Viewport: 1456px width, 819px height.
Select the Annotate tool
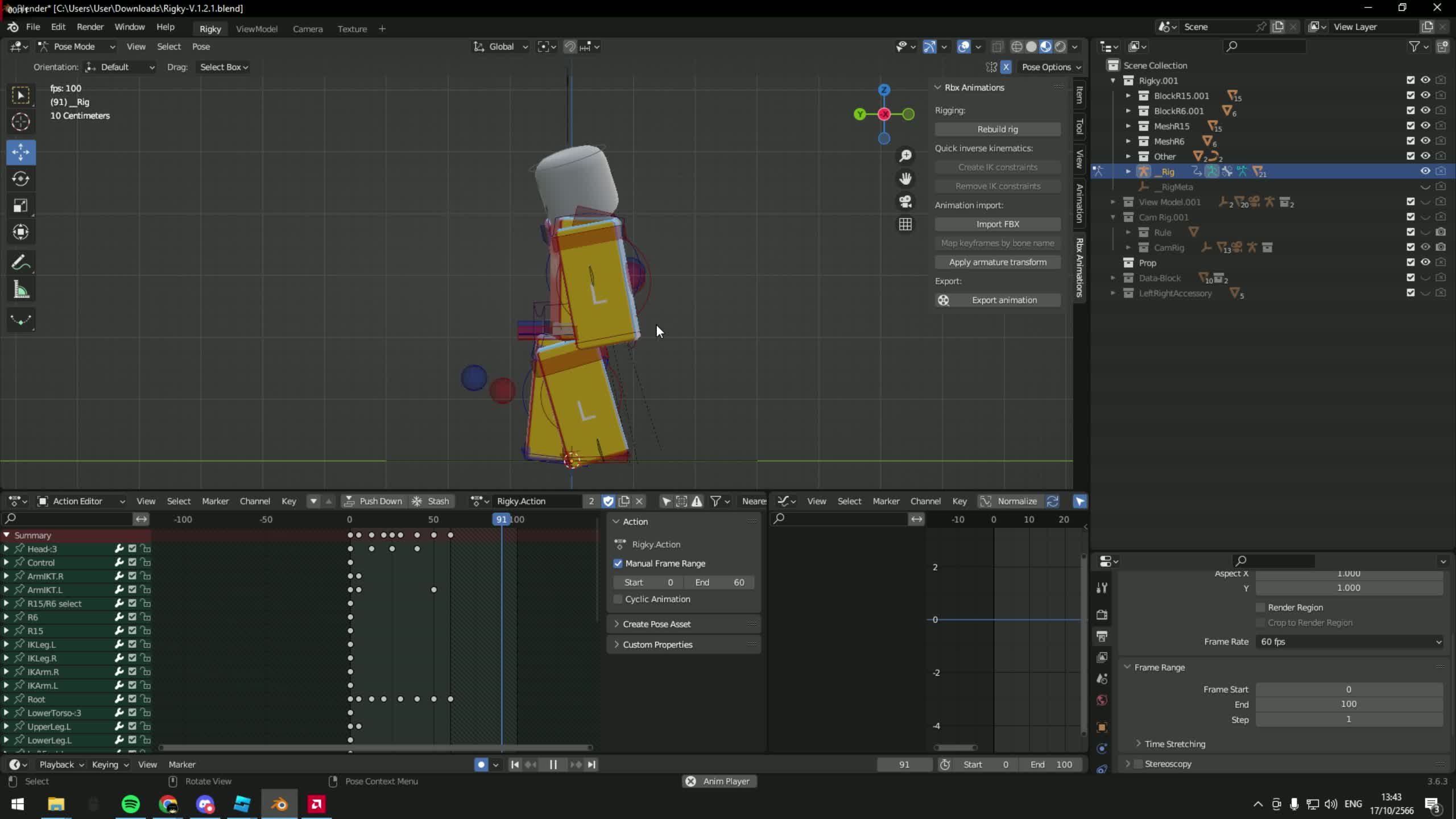coord(21,262)
